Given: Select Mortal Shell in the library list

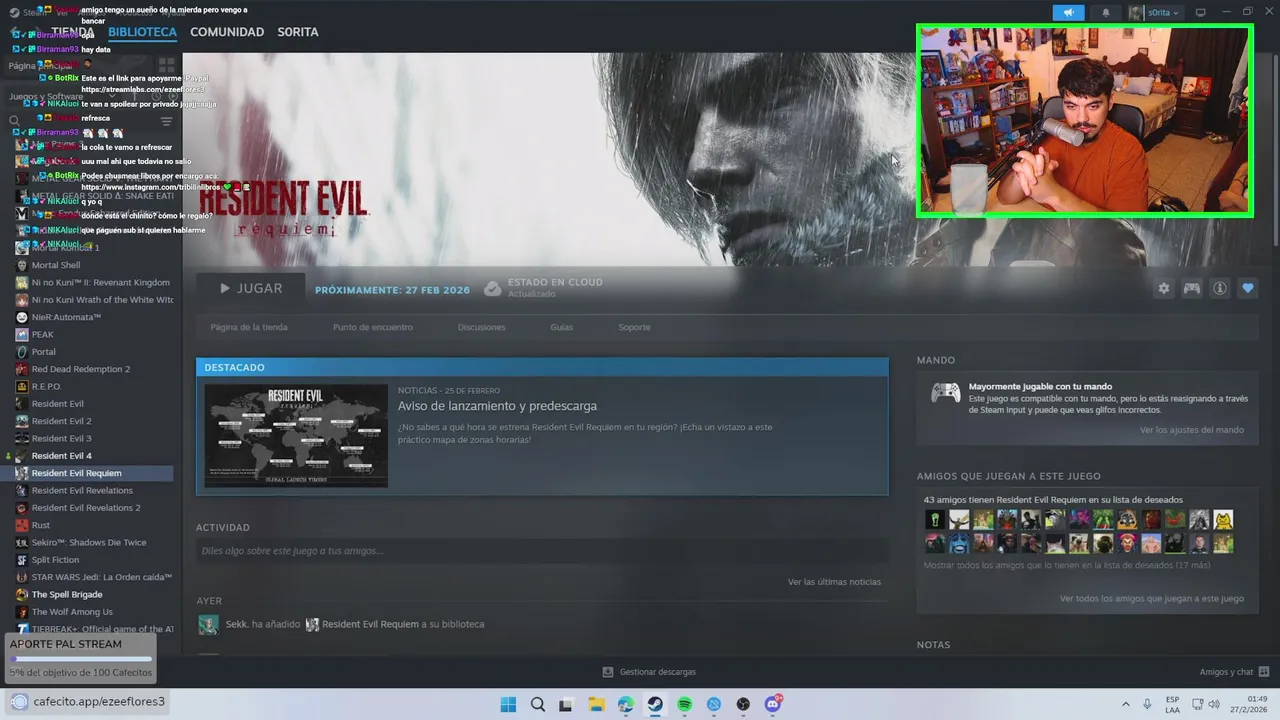Looking at the screenshot, I should pyautogui.click(x=56, y=265).
